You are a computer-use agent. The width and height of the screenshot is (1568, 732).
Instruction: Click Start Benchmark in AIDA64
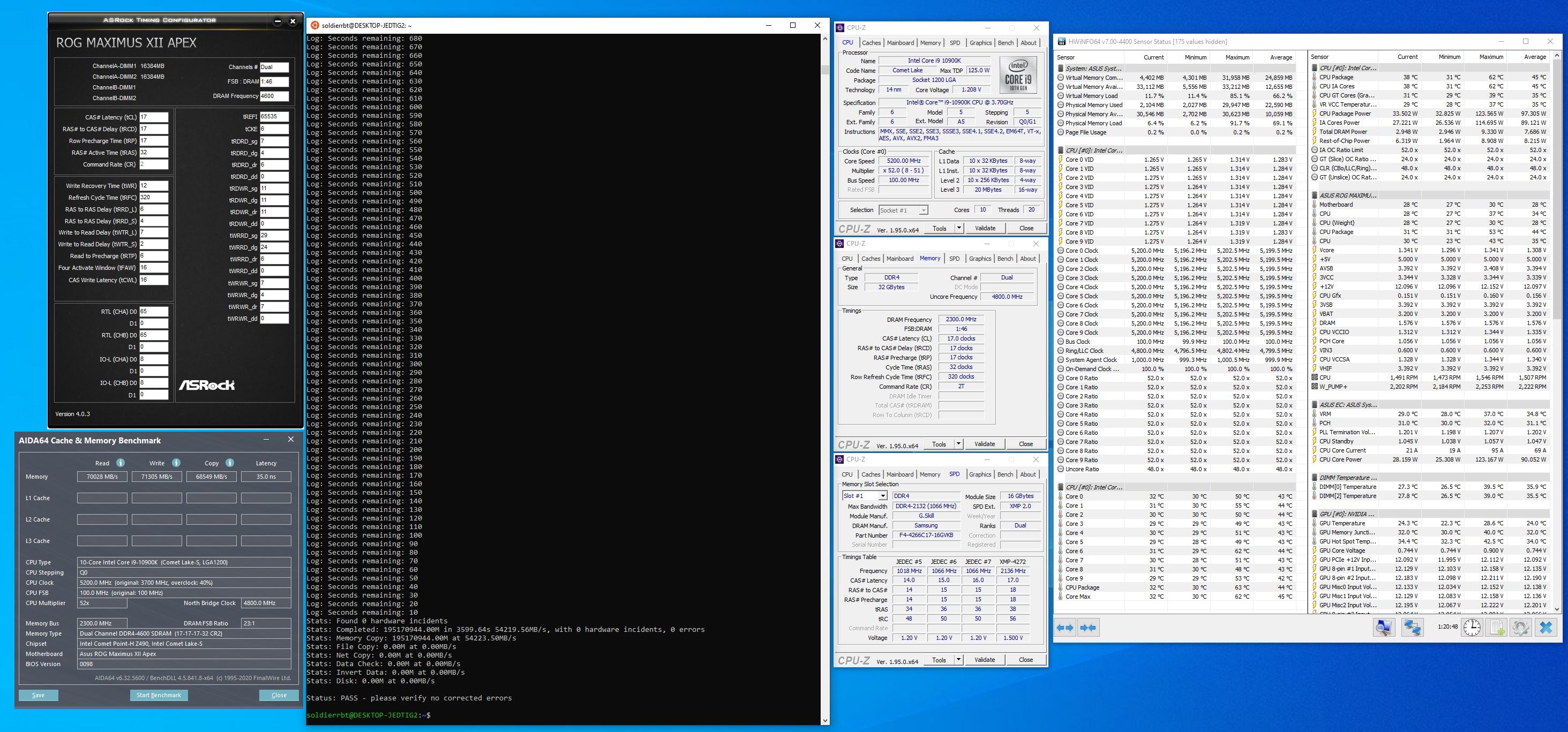tap(159, 695)
